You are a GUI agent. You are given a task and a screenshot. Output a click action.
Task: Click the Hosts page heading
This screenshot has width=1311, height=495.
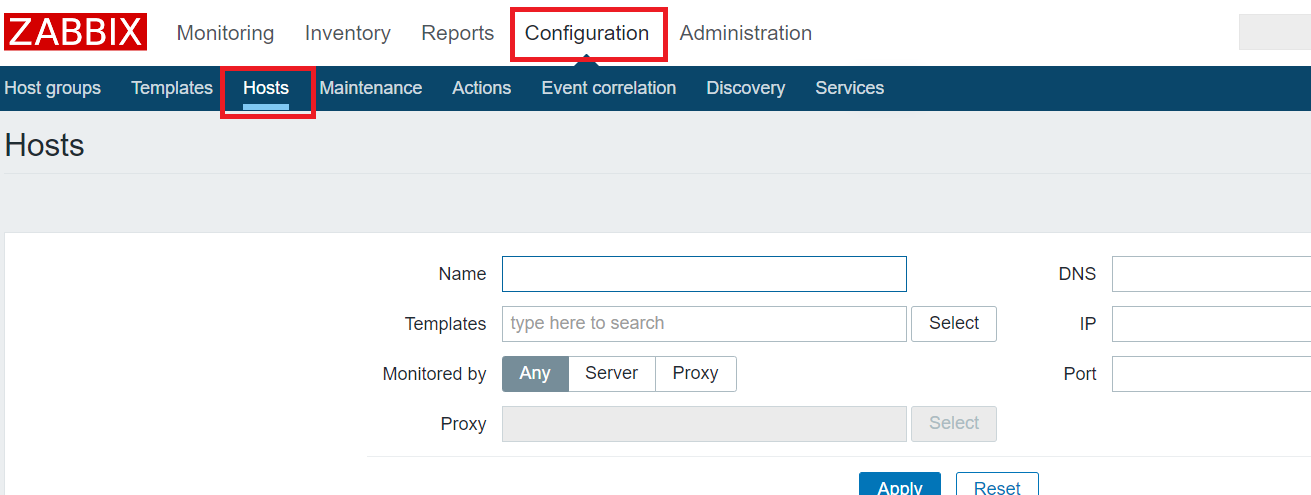(44, 146)
